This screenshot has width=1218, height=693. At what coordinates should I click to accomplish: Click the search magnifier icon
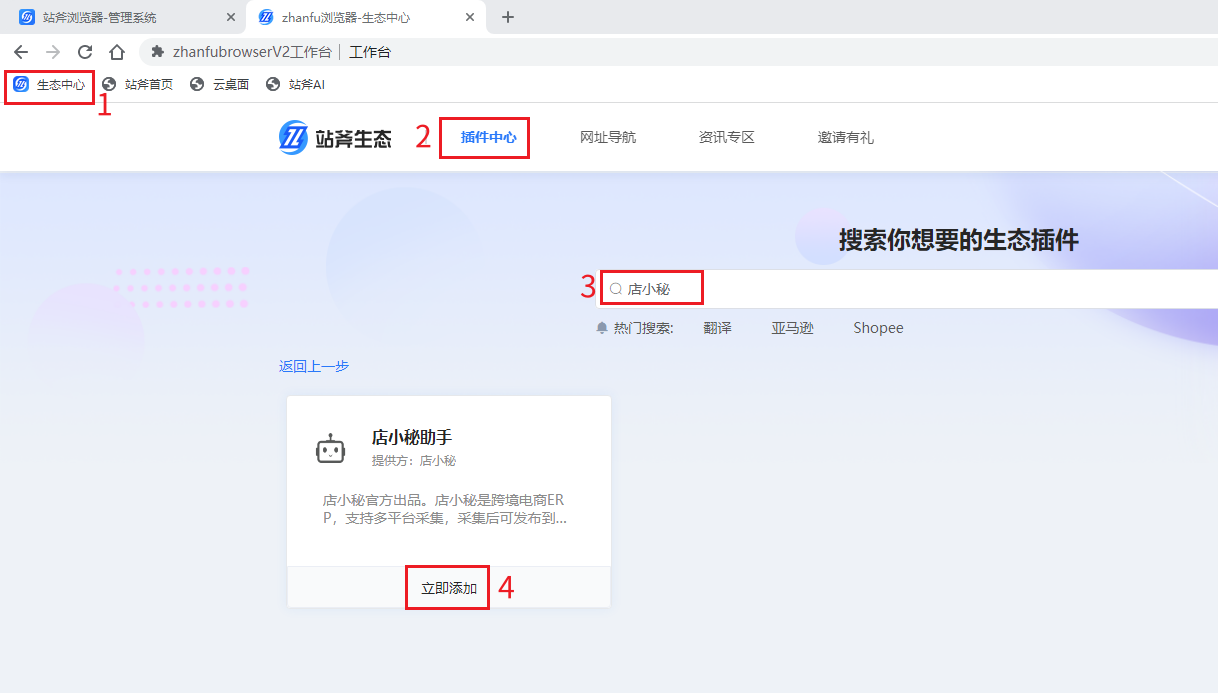click(616, 289)
